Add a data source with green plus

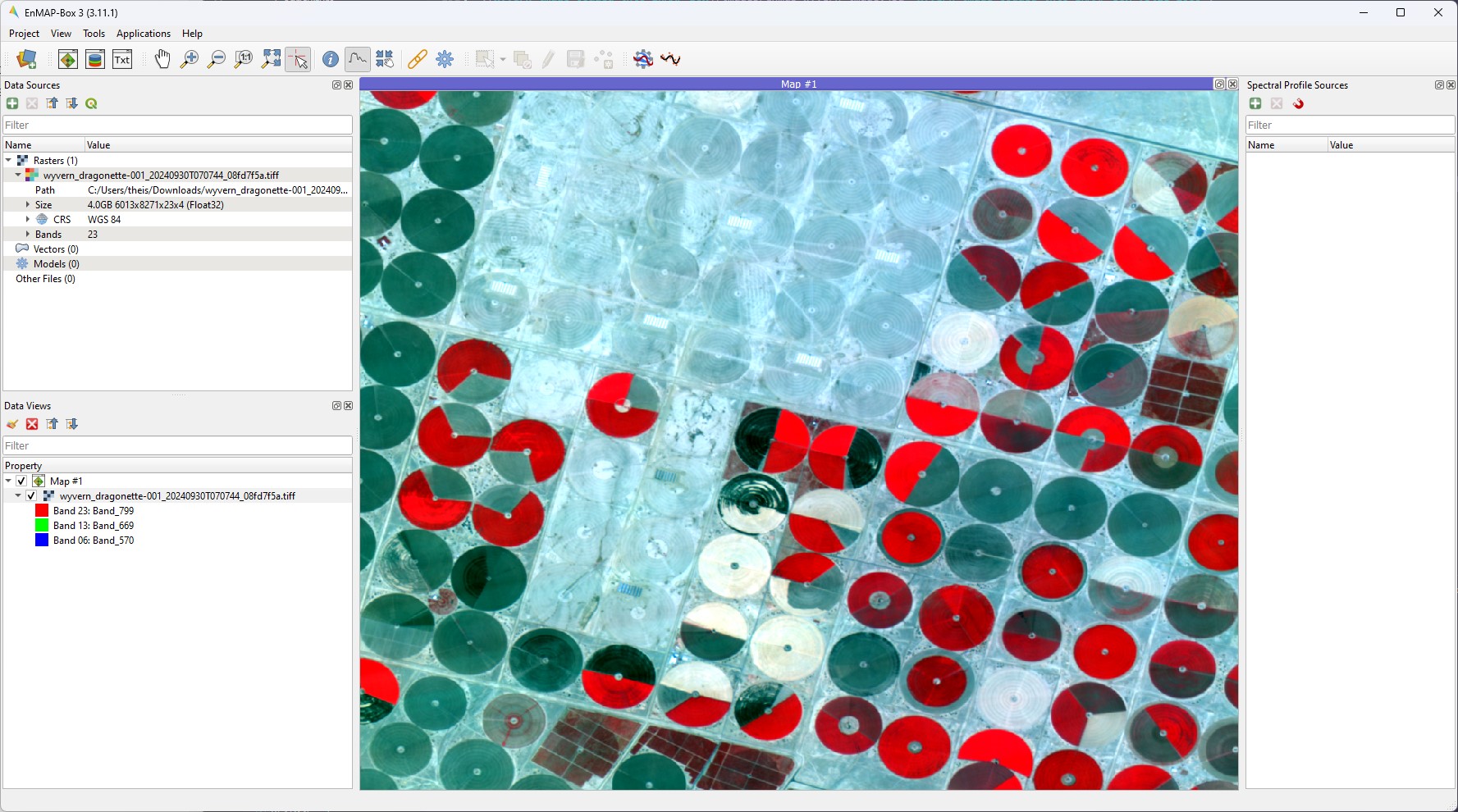click(x=12, y=103)
